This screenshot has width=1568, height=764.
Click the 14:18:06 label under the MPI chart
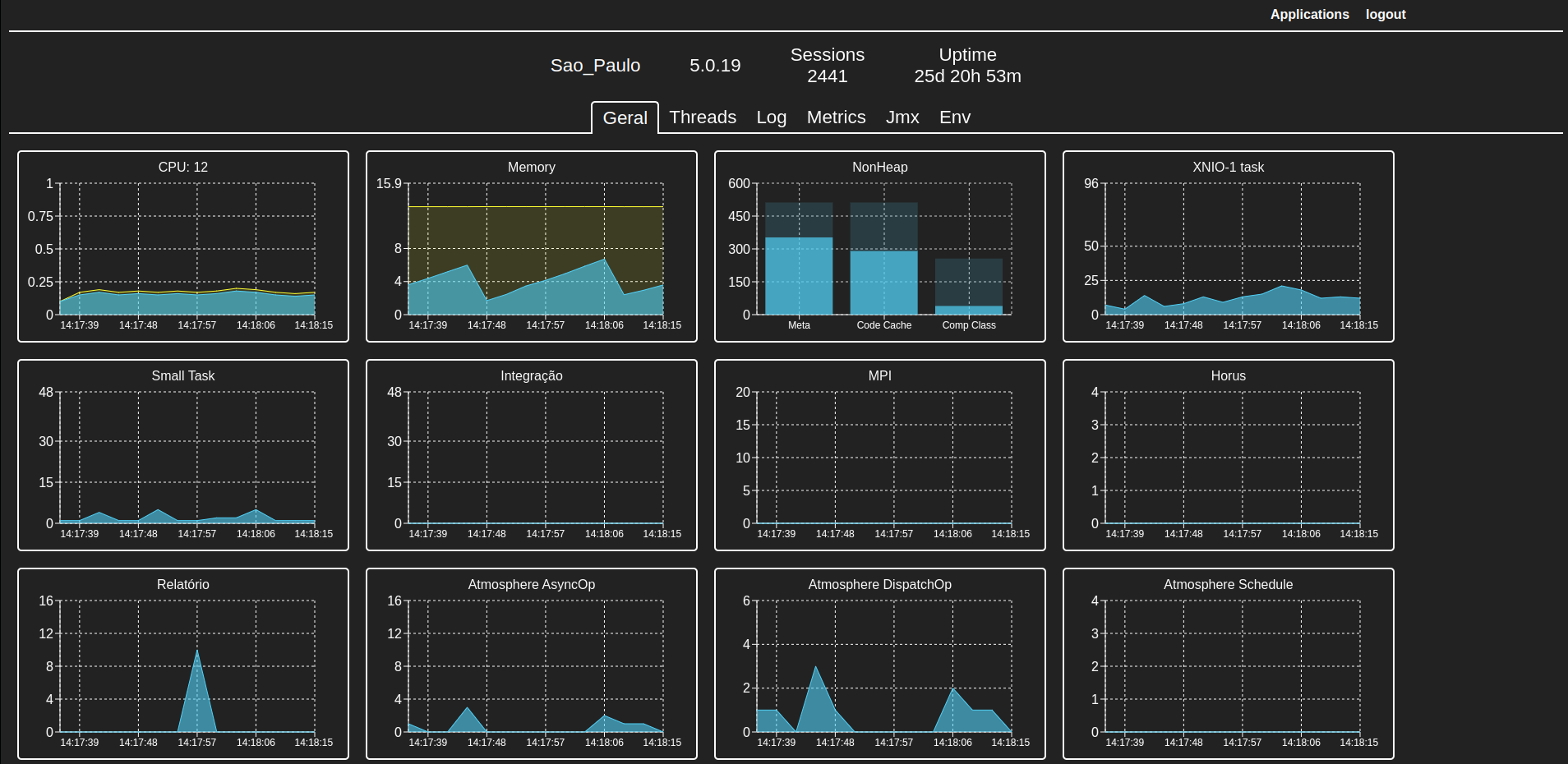point(952,534)
